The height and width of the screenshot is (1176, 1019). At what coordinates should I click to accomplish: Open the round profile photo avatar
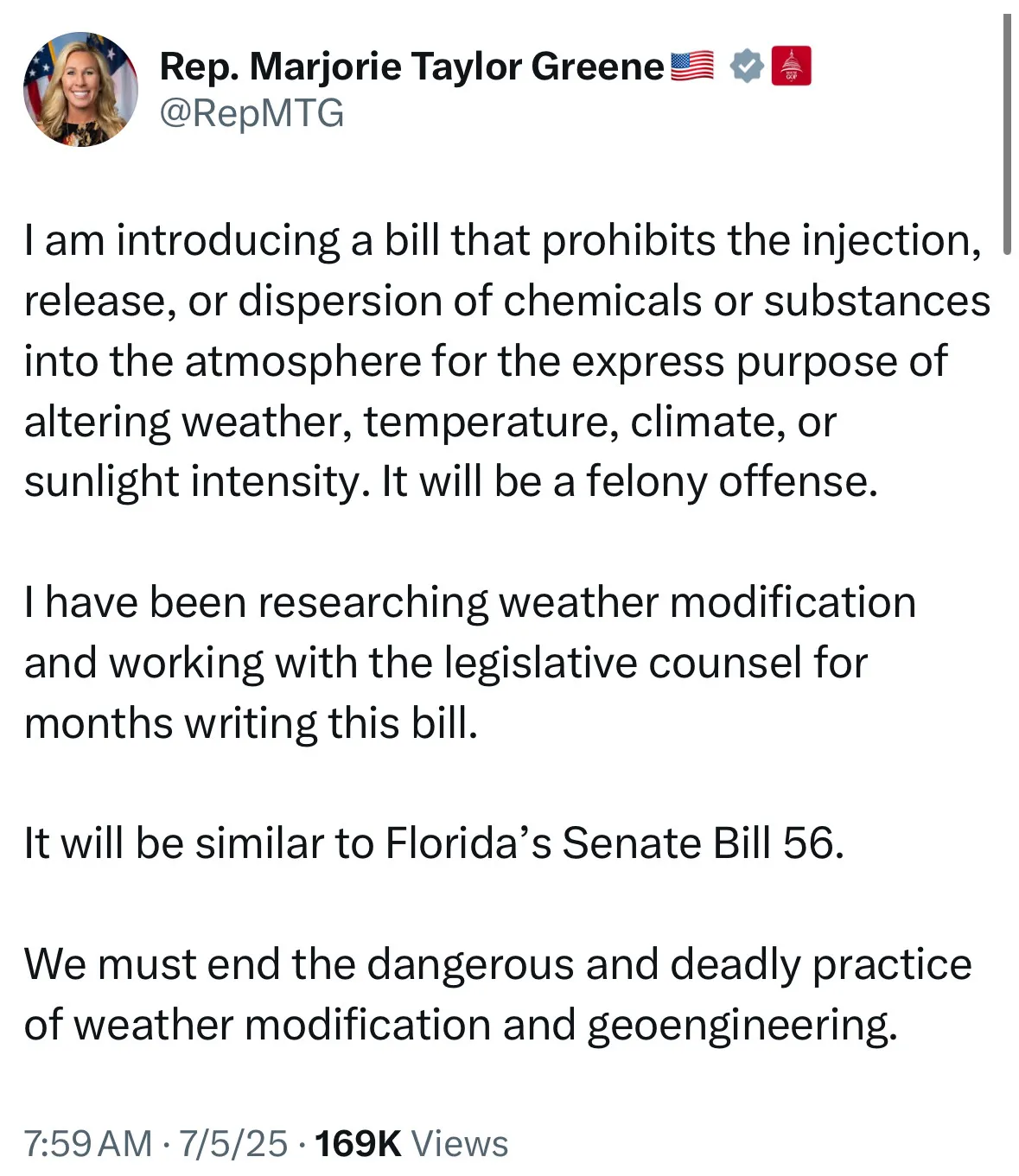tap(80, 89)
